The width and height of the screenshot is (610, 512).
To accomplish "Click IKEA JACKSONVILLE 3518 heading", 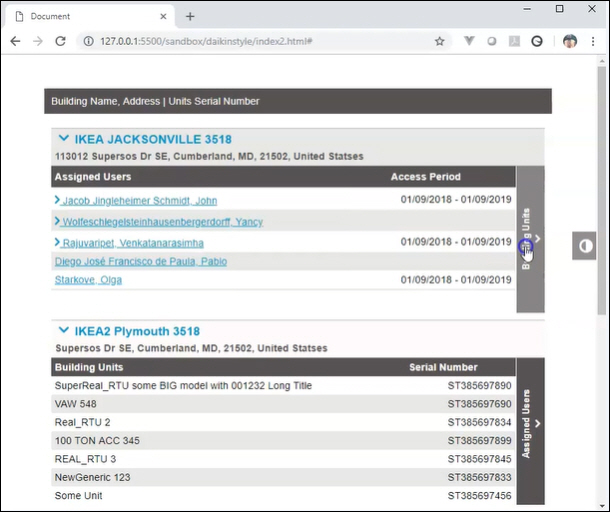I will (153, 139).
